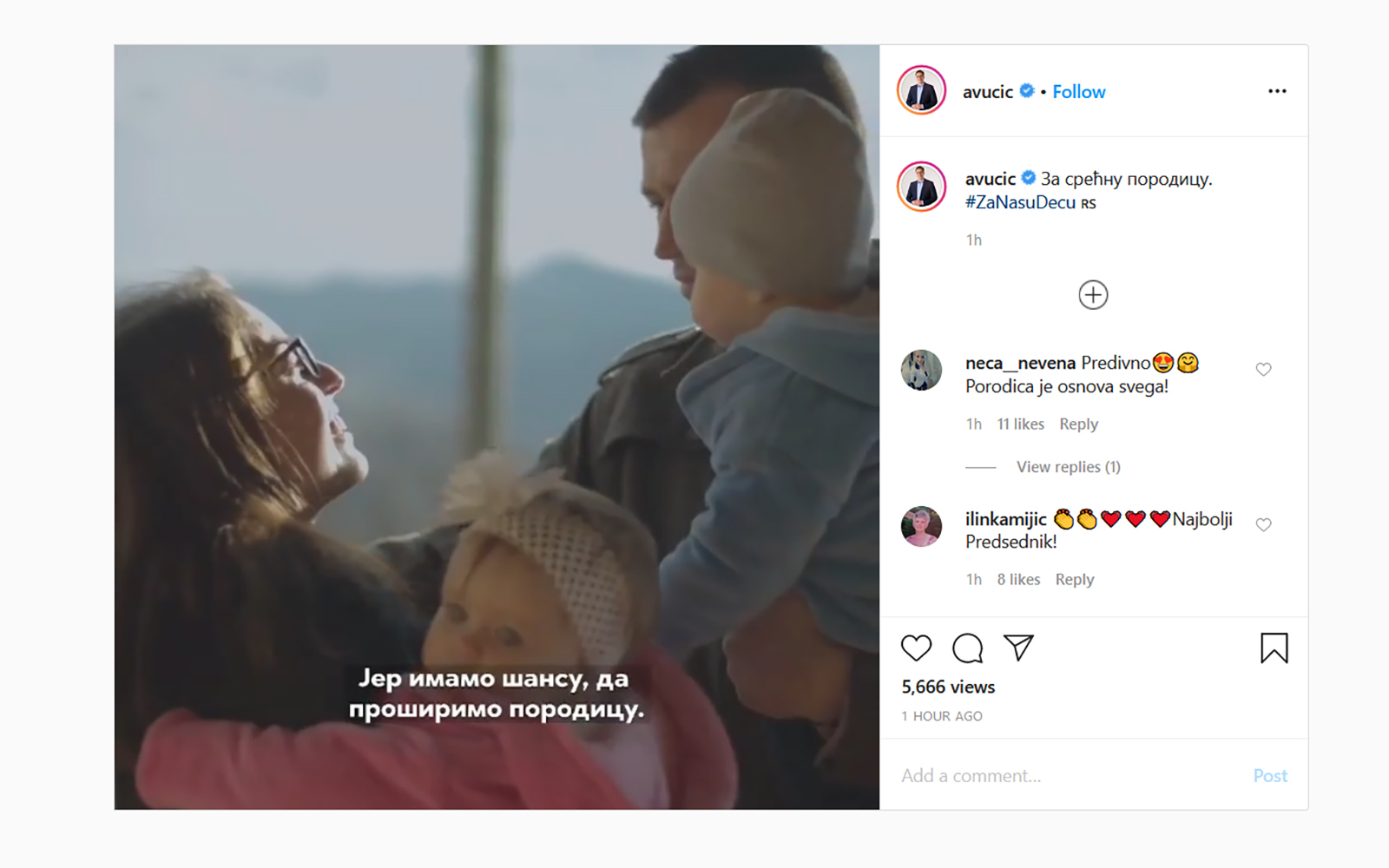Open neca__nevena's profile avatar
Screen dimensions: 1389x868
point(921,371)
